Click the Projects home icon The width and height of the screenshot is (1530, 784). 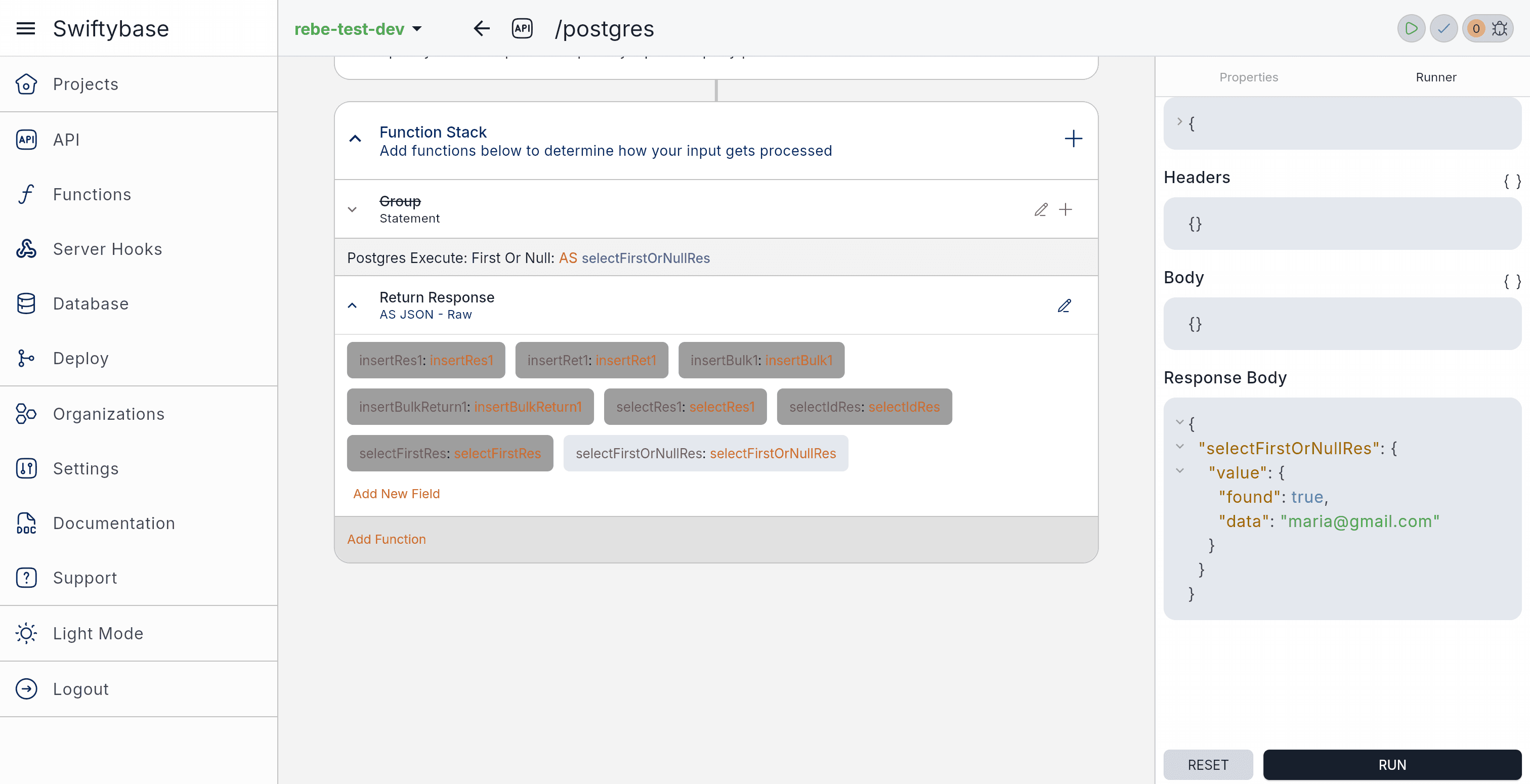point(26,84)
